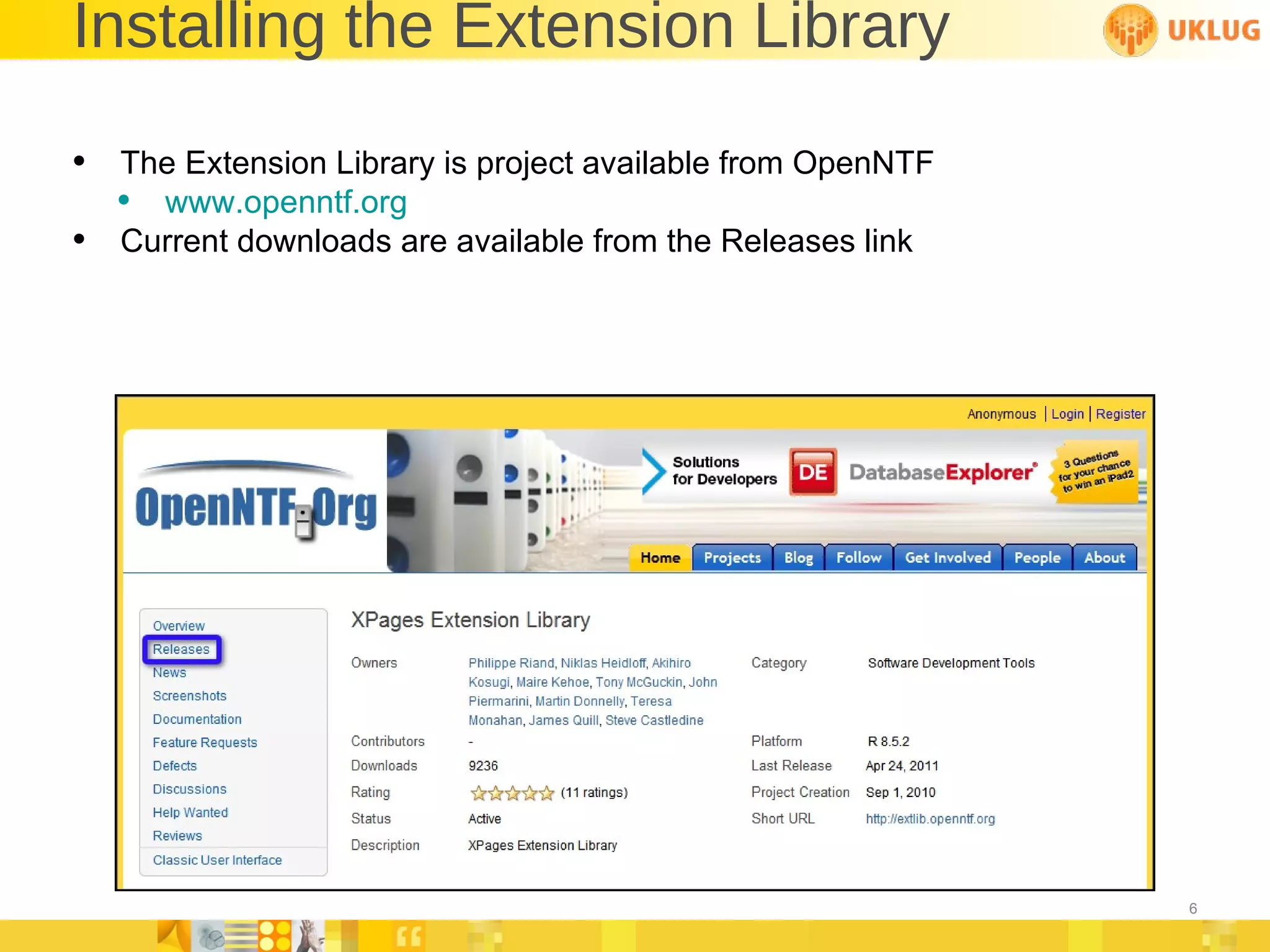1270x952 pixels.
Task: Open News in the sidebar
Action: point(169,672)
